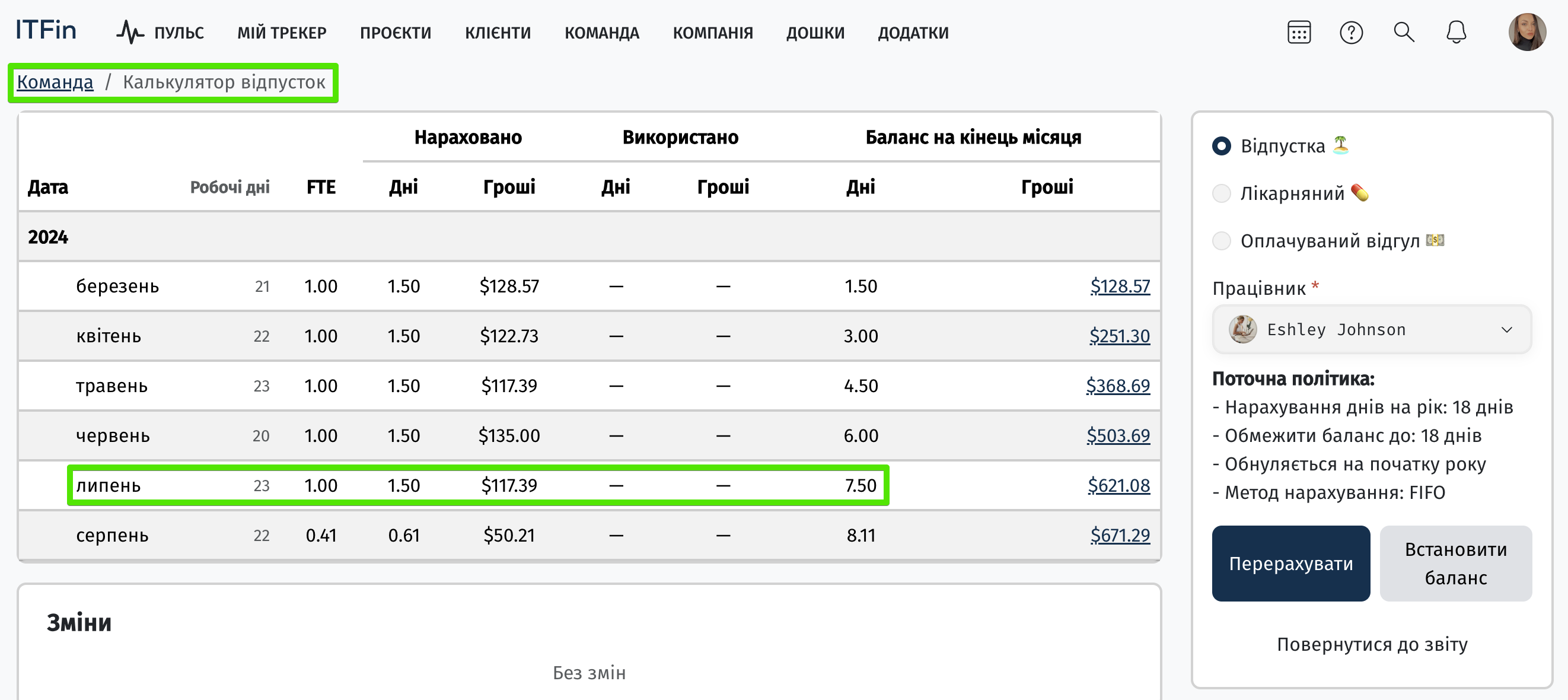Click the липень row label
This screenshot has width=1568, height=700.
pos(109,486)
